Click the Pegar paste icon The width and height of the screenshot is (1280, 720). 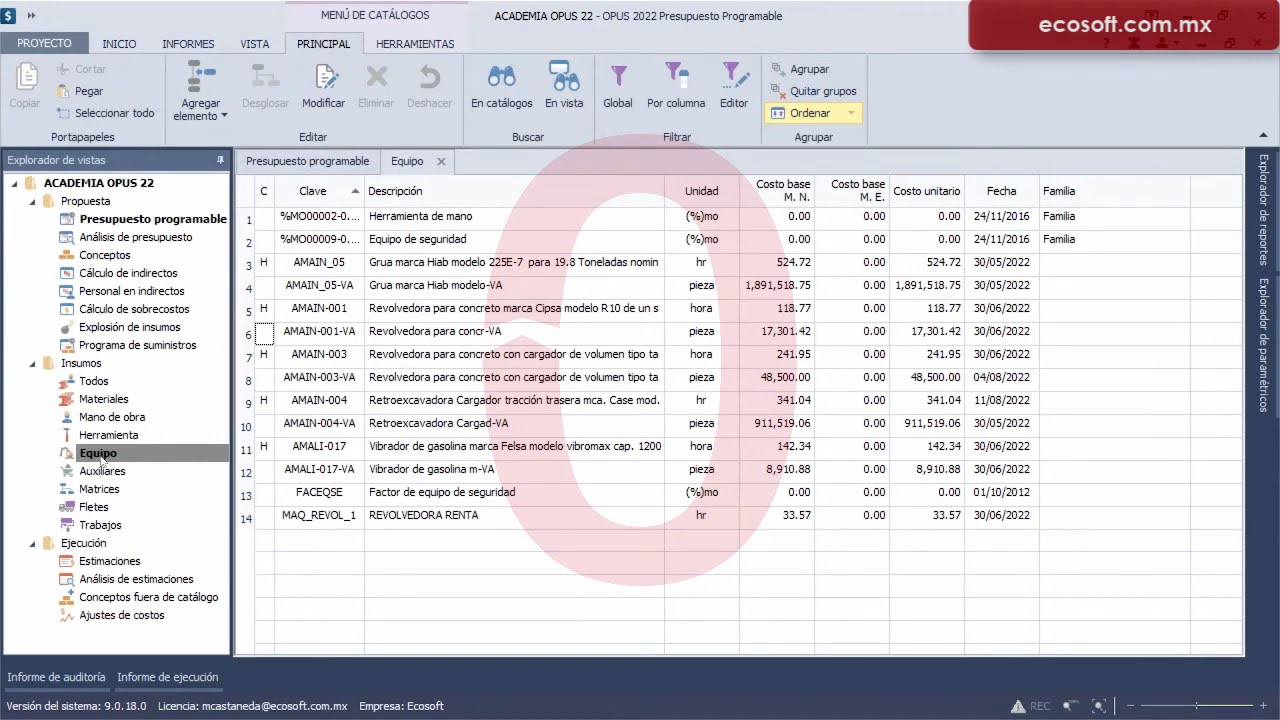64,91
